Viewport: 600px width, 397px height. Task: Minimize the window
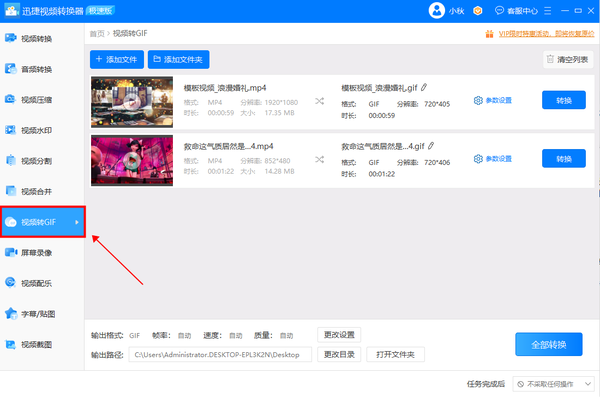(565, 11)
